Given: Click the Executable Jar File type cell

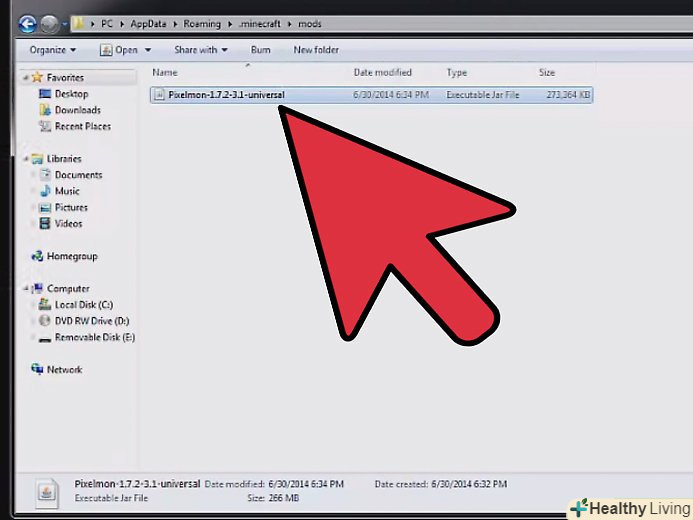Looking at the screenshot, I should coord(483,95).
